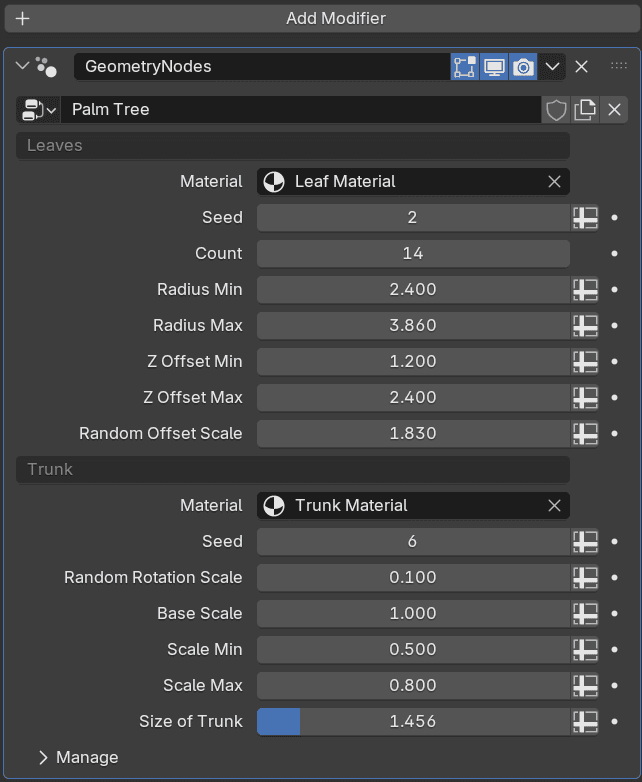Screen dimensions: 642x782
Task: Toggle attribute input for Random Rotation Scale
Action: point(585,578)
